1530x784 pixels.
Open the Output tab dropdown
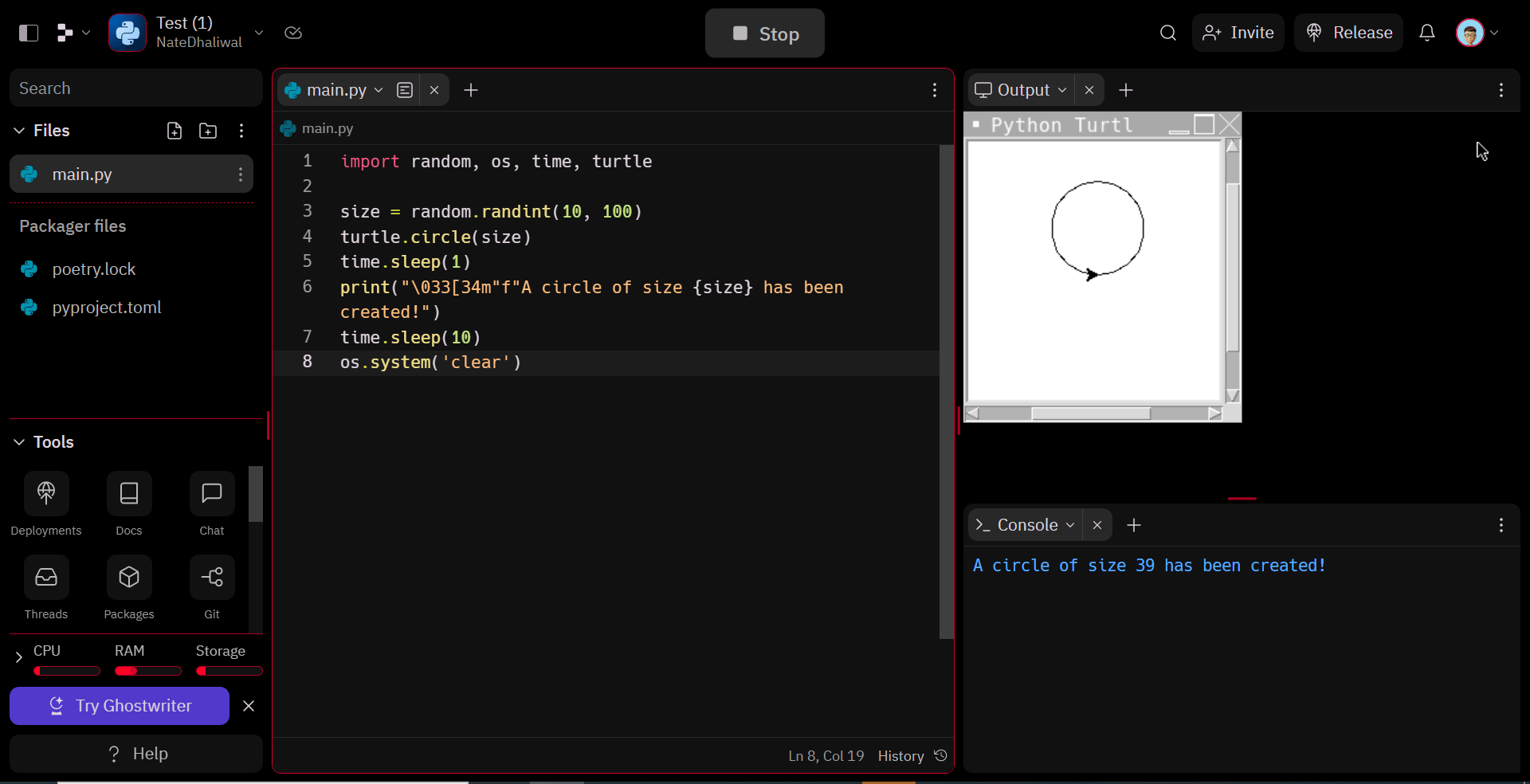(1062, 90)
